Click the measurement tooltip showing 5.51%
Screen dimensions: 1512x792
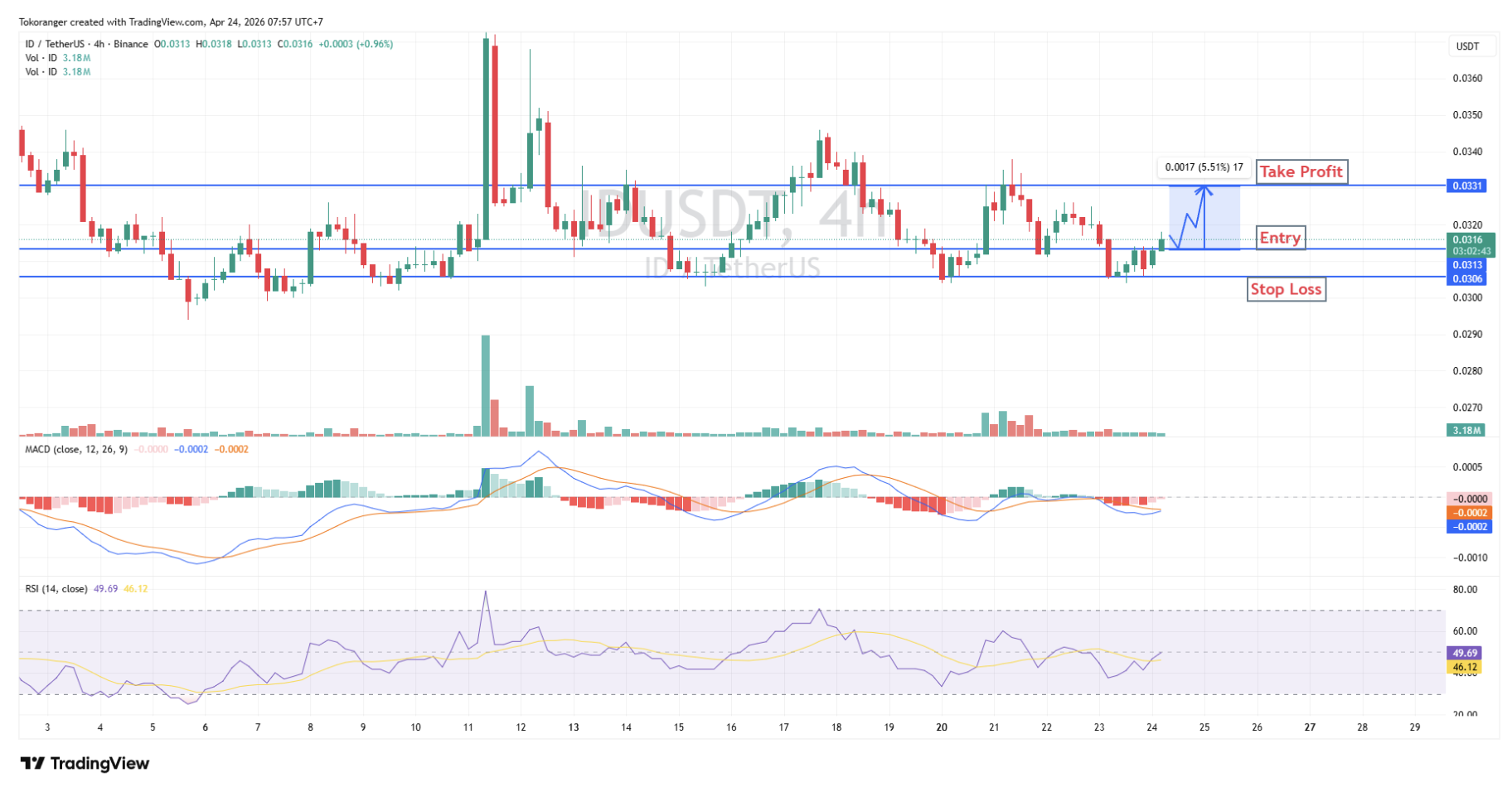click(1203, 167)
